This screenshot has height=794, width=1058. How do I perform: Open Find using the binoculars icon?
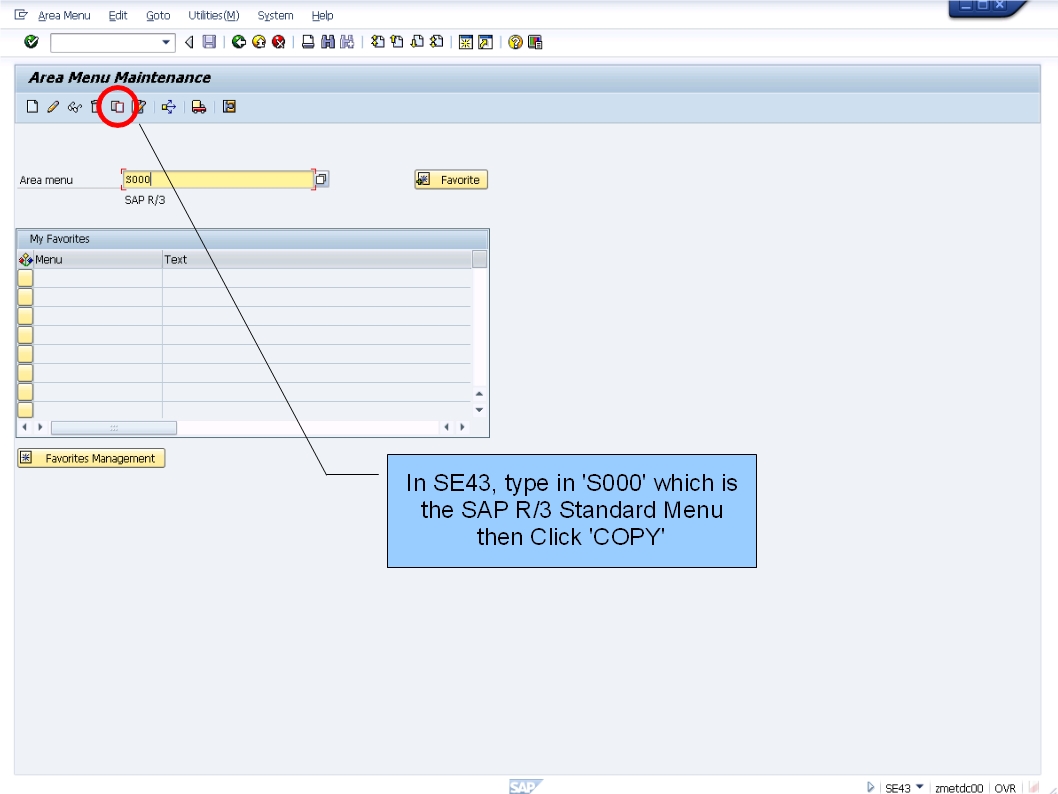[x=327, y=41]
